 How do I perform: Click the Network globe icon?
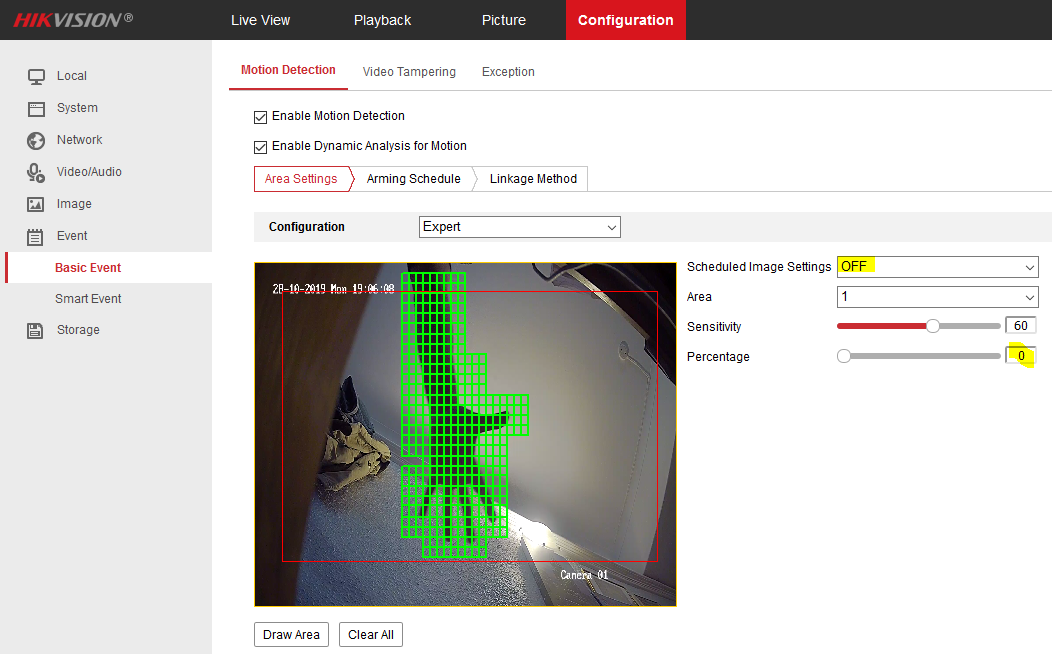pyautogui.click(x=36, y=140)
